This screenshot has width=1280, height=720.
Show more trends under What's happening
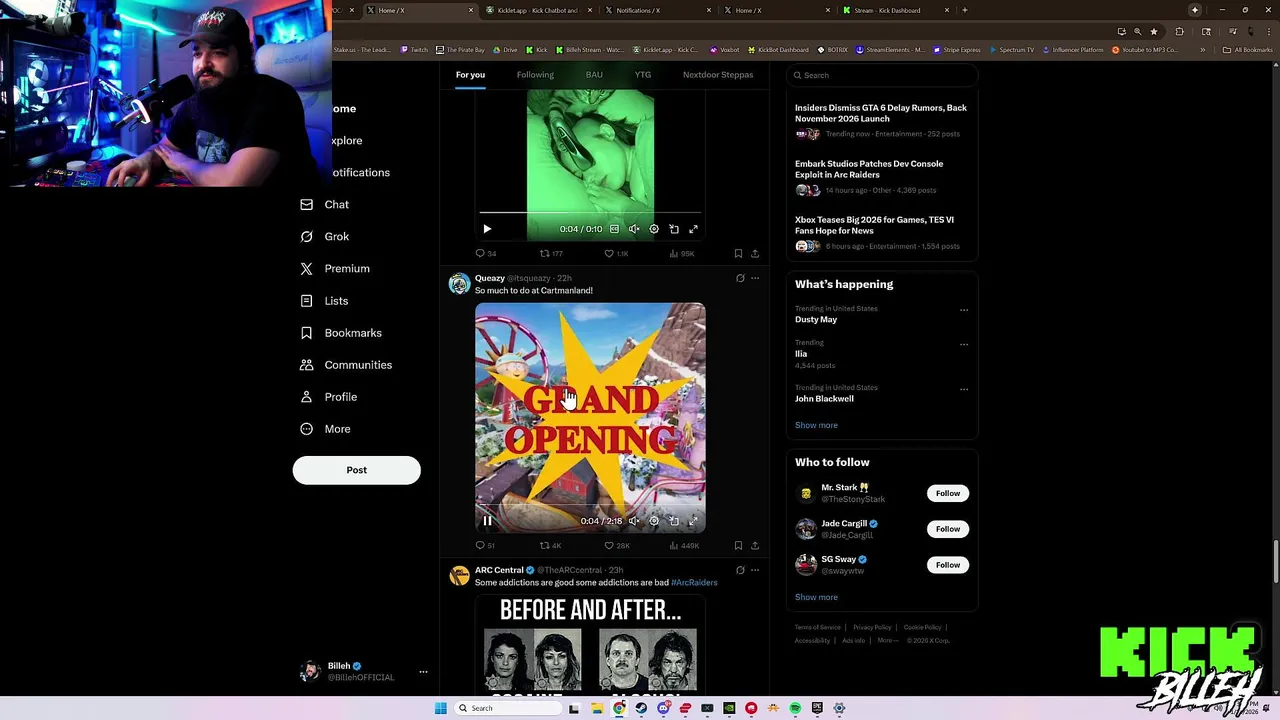pyautogui.click(x=816, y=425)
